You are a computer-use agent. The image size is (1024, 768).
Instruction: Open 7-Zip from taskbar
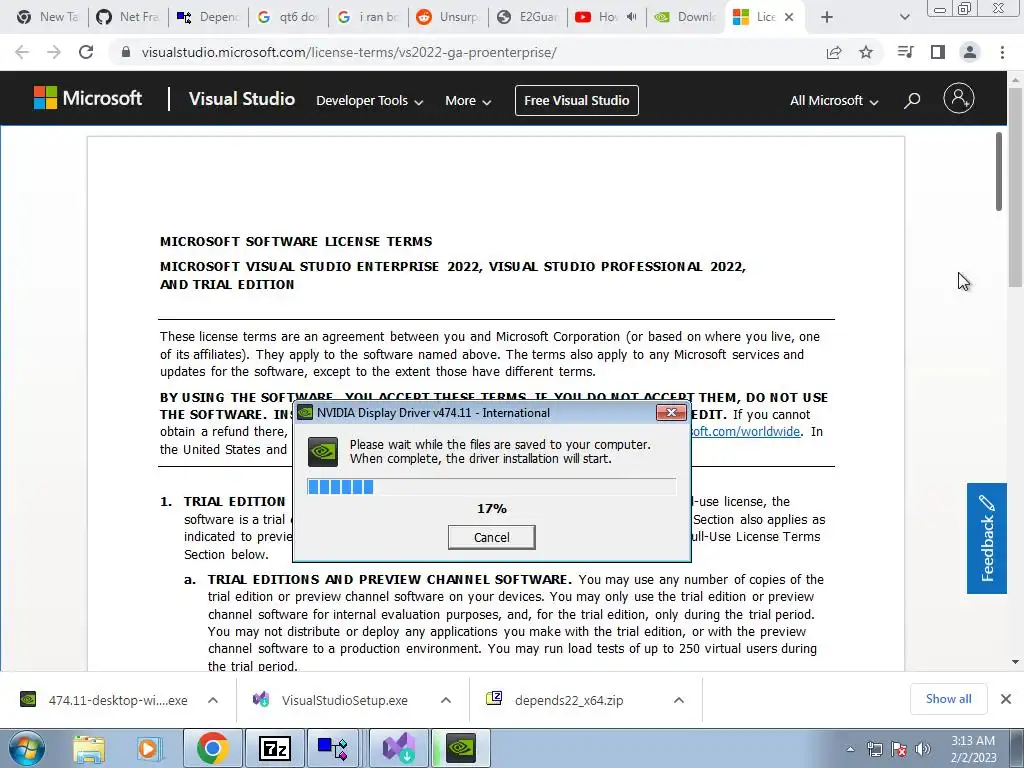click(x=275, y=748)
